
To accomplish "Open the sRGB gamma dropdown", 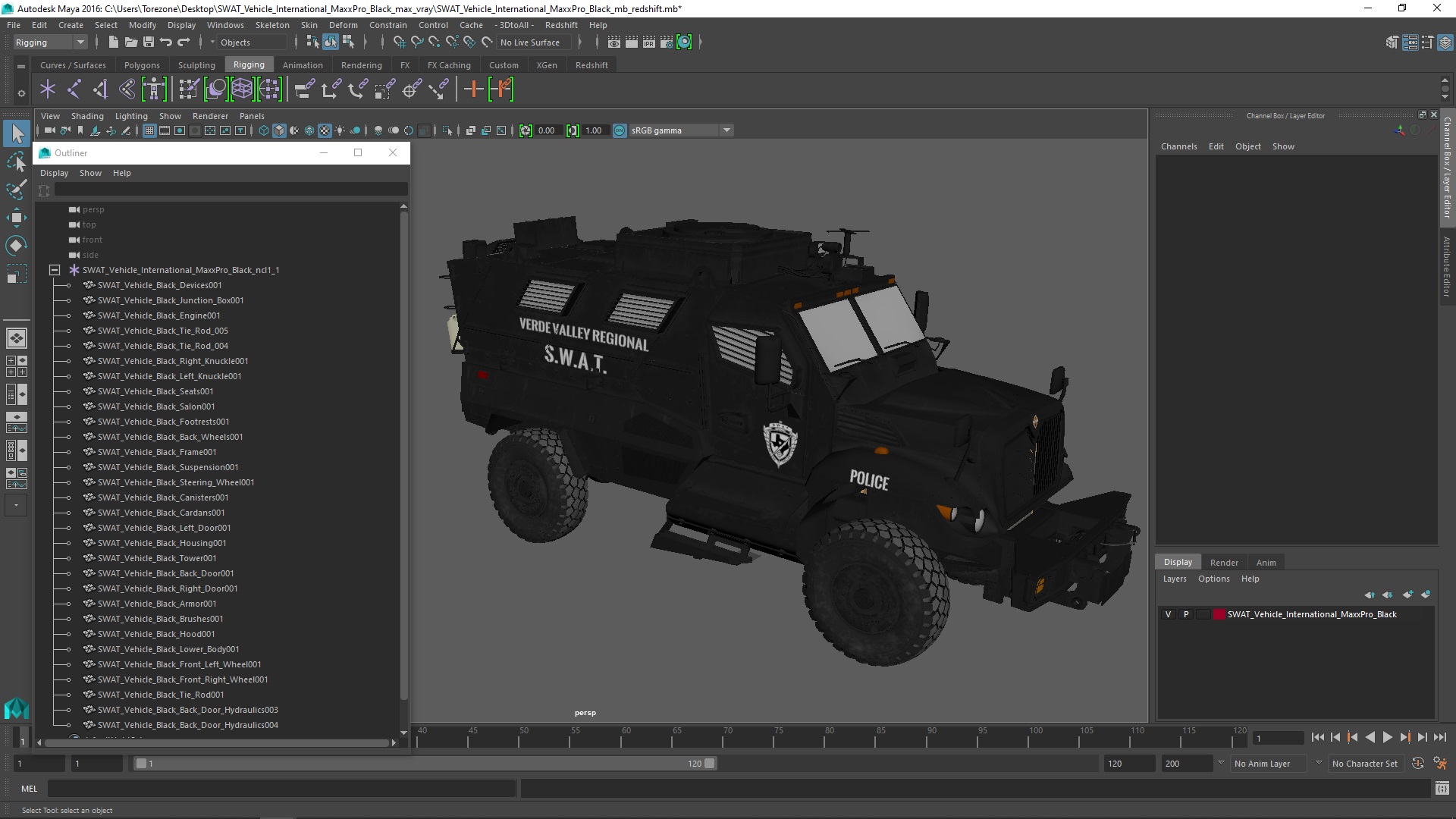I will (726, 130).
